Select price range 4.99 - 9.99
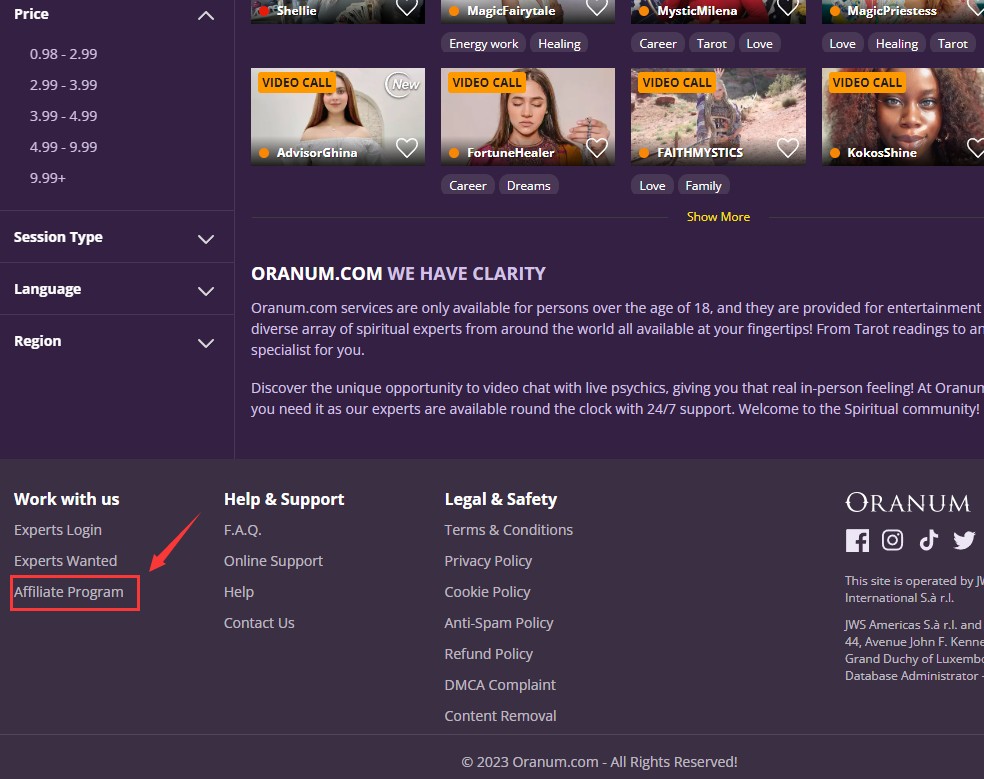This screenshot has height=779, width=984. click(63, 147)
